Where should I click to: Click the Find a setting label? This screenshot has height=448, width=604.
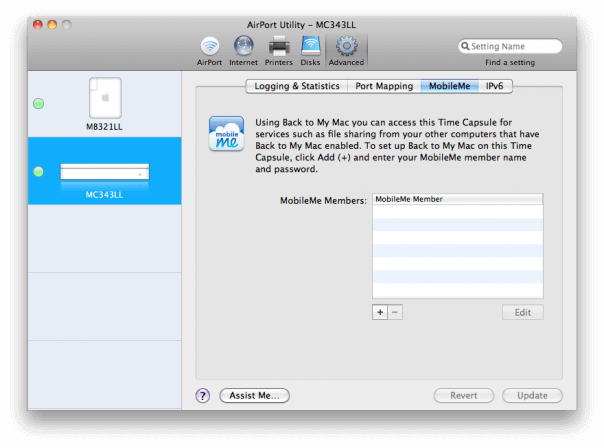[x=510, y=62]
